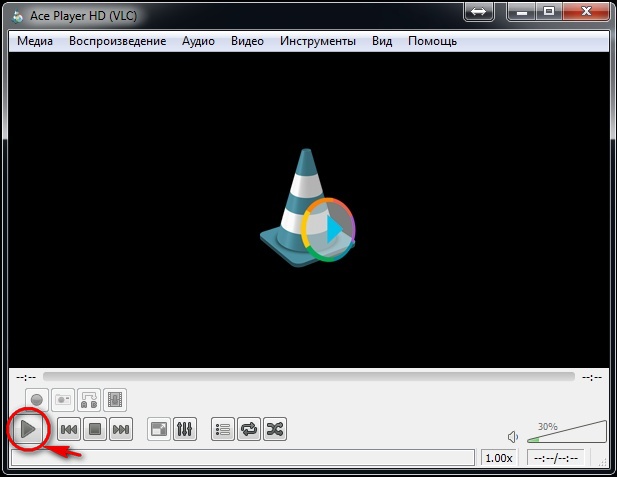Click the remaining time label right of seekbar
This screenshot has height=477, width=617.
pyautogui.click(x=592, y=377)
